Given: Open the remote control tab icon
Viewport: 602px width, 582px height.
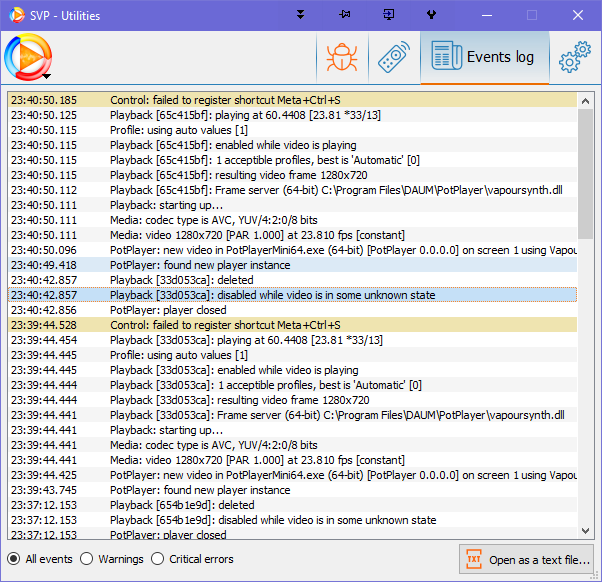Looking at the screenshot, I should point(394,58).
